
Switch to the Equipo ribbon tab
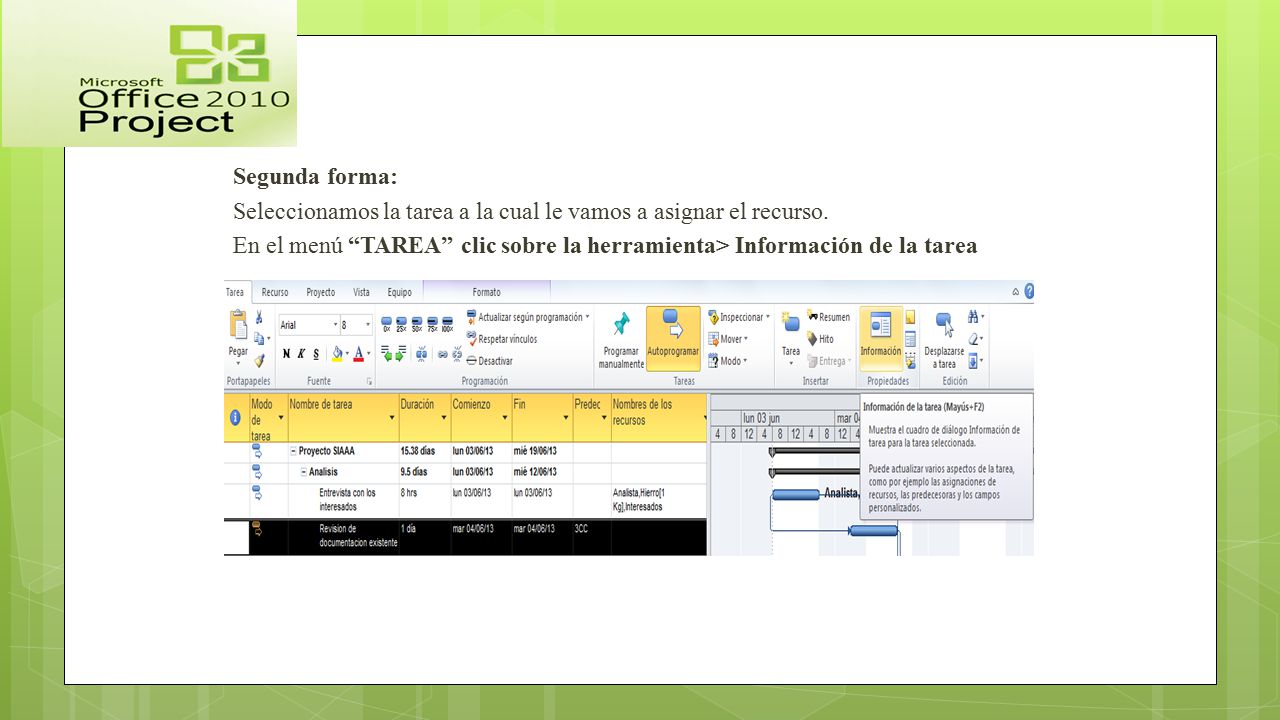point(400,292)
